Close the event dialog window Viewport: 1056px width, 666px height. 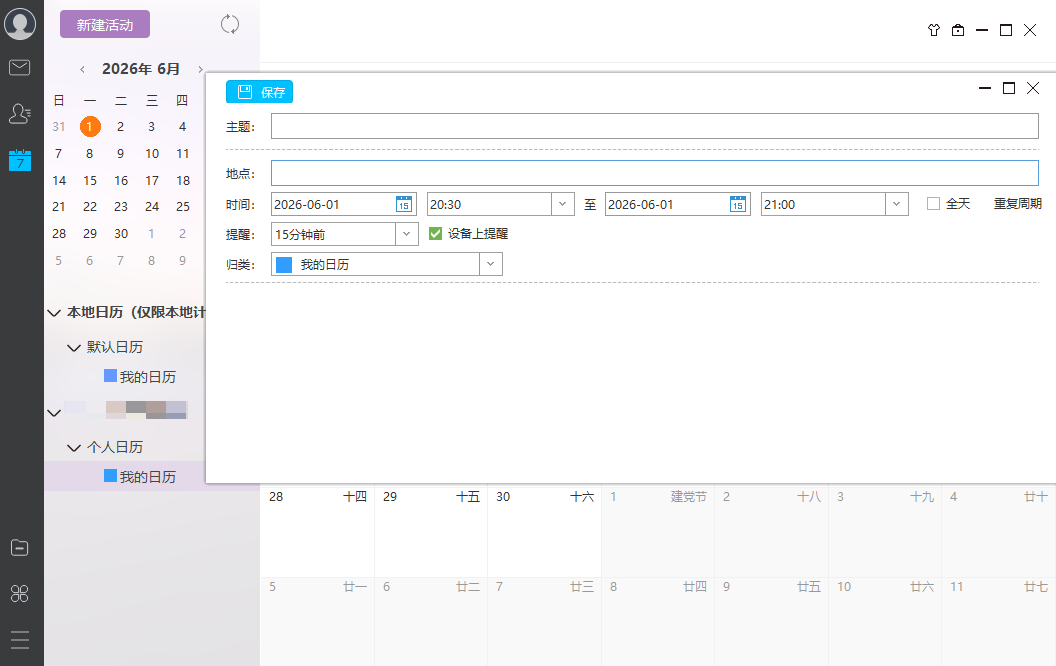point(1032,88)
